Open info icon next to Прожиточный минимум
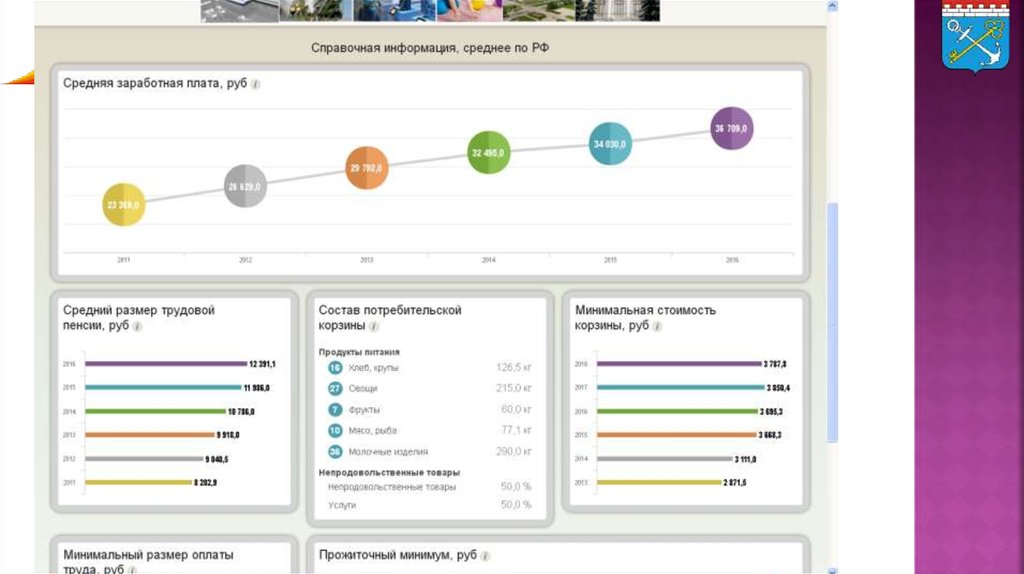This screenshot has width=1024, height=574. coord(487,555)
